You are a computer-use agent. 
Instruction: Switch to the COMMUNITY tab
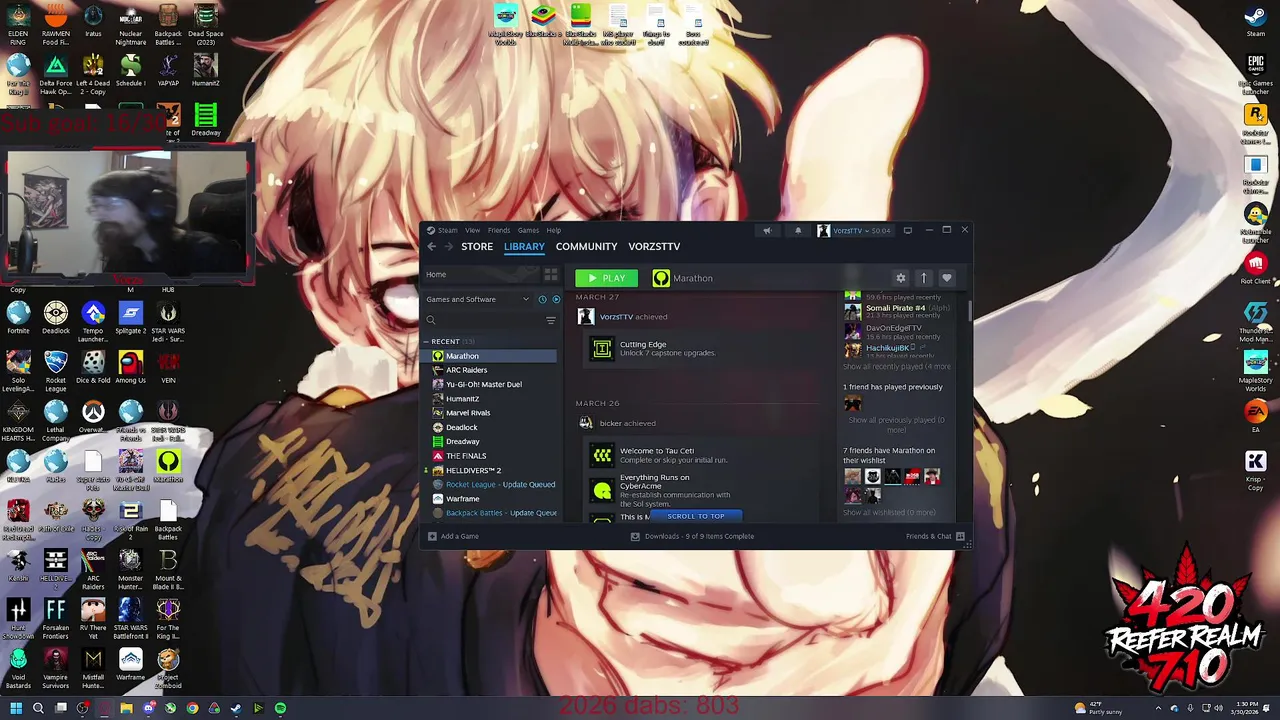pos(586,246)
